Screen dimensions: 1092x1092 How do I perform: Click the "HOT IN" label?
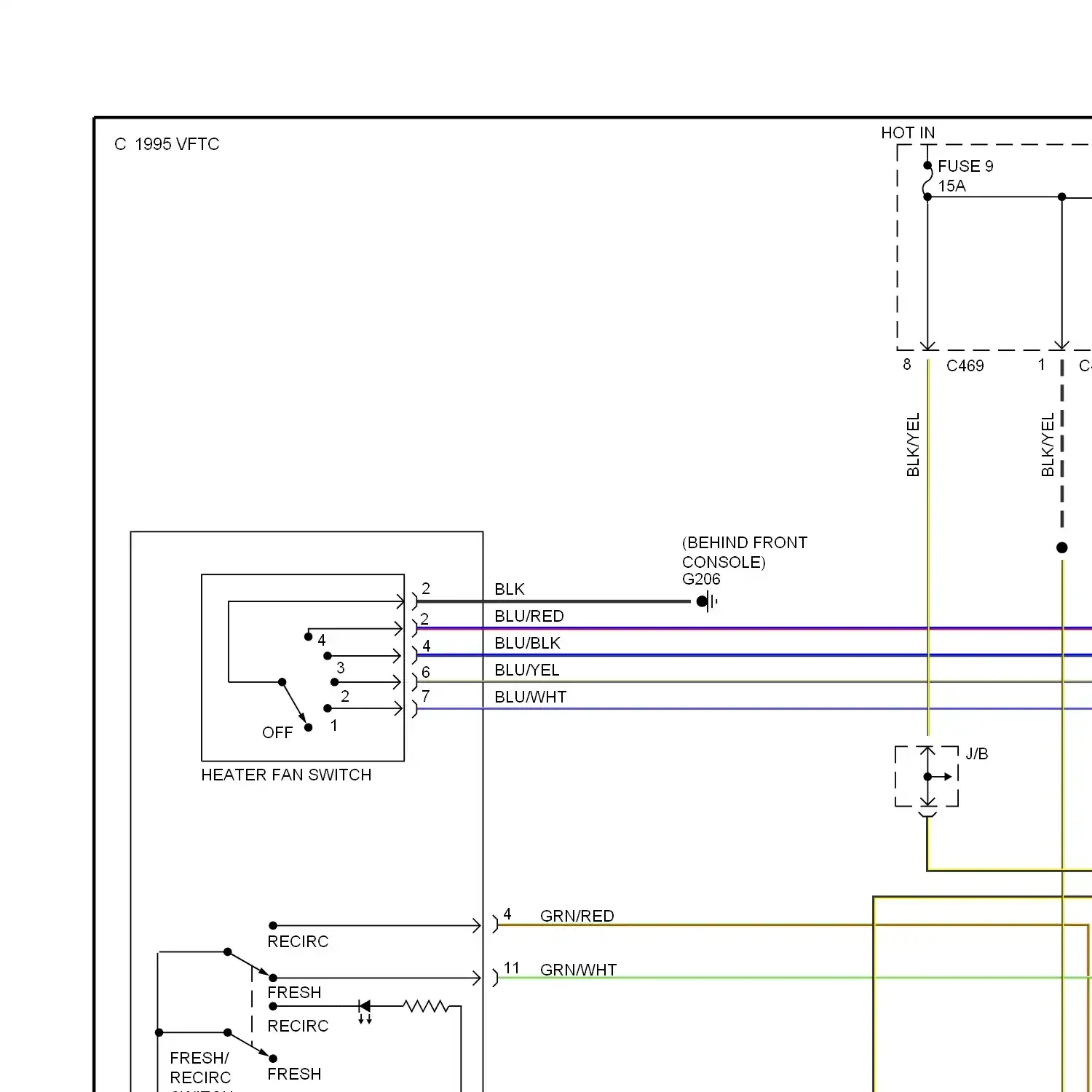point(908,132)
